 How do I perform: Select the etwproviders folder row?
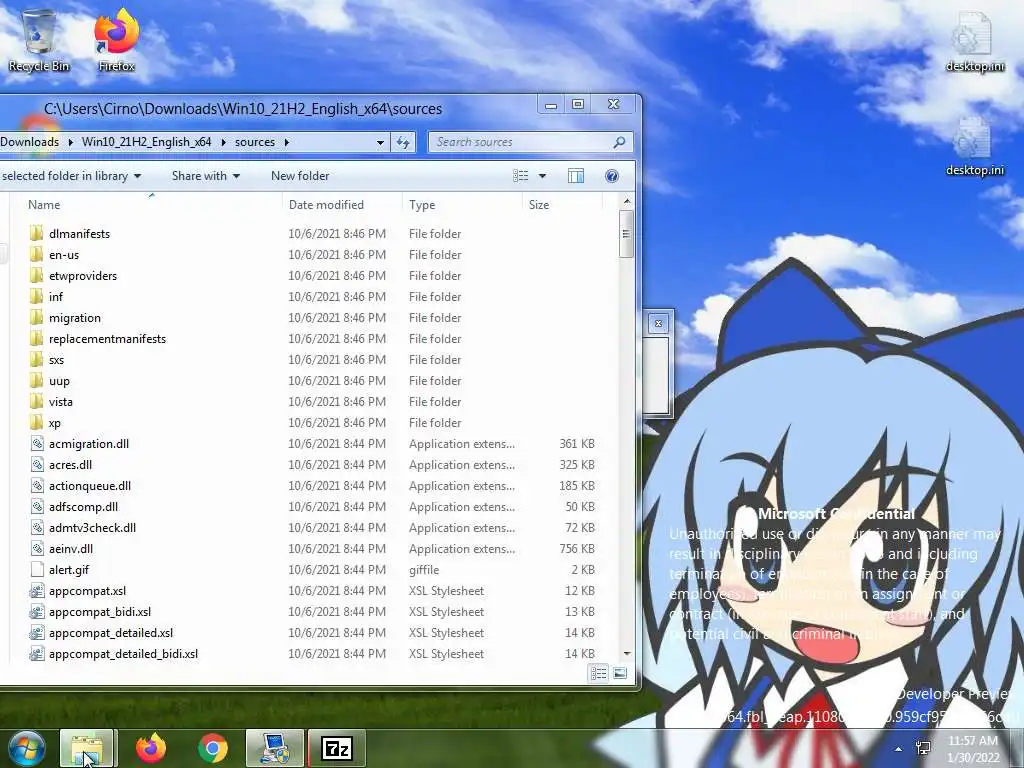click(312, 276)
